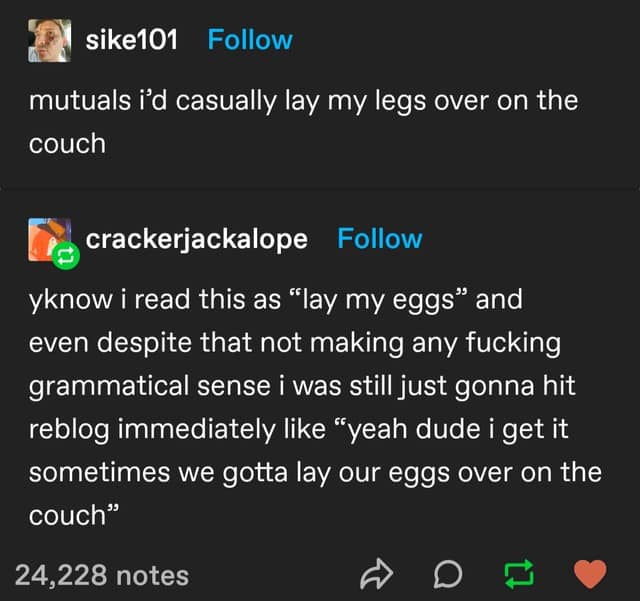The height and width of the screenshot is (601, 640).
Task: Open replies with the speech bubble icon
Action: click(448, 574)
